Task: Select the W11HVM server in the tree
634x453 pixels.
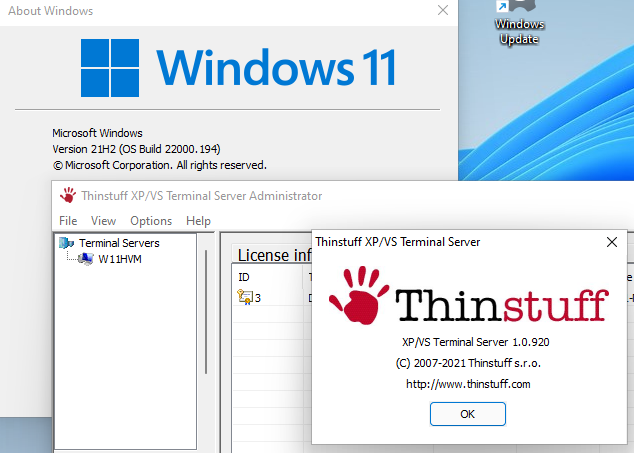Action: click(120, 259)
